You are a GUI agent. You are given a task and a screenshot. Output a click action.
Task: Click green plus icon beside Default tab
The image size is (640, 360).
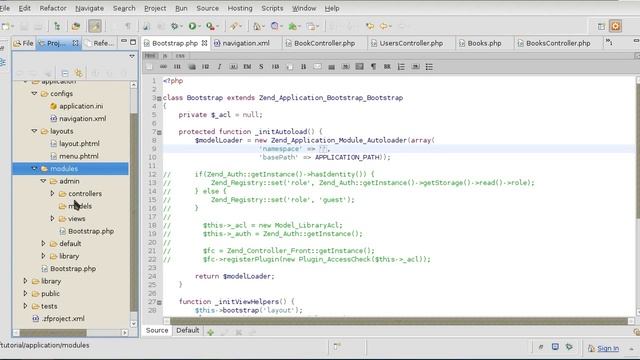[211, 332]
